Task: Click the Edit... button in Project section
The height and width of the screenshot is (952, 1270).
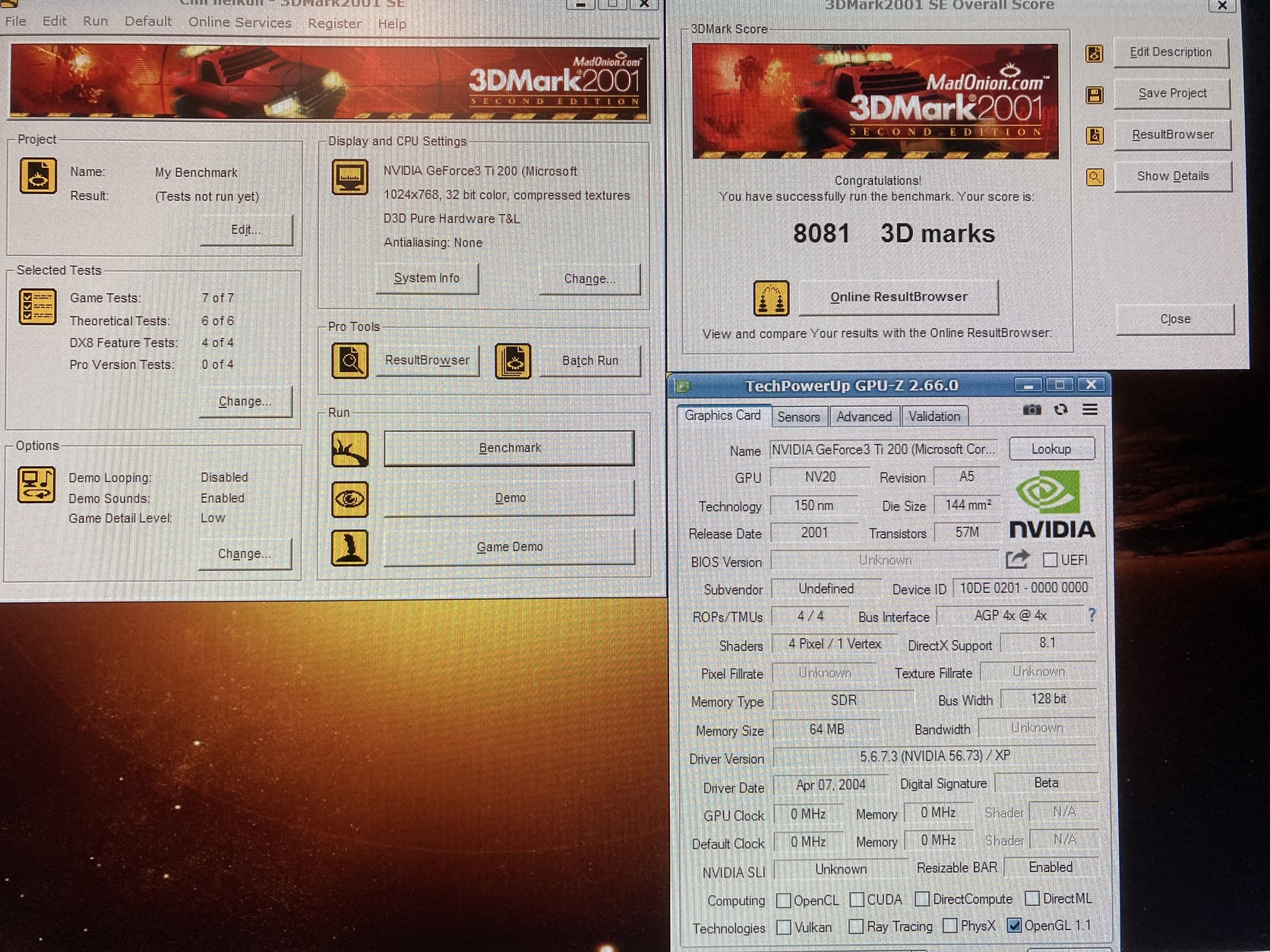Action: (x=245, y=229)
